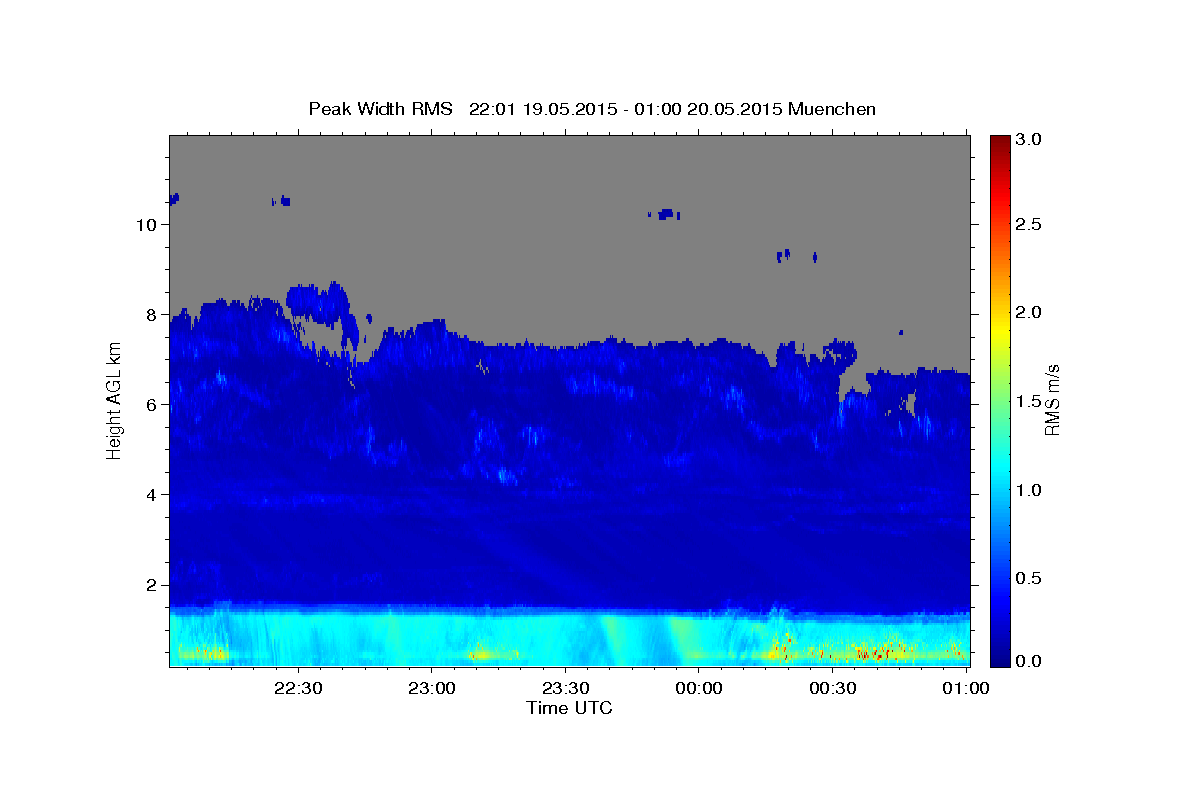
Task: Click the colorbar value 3.0
Action: pos(1030,139)
